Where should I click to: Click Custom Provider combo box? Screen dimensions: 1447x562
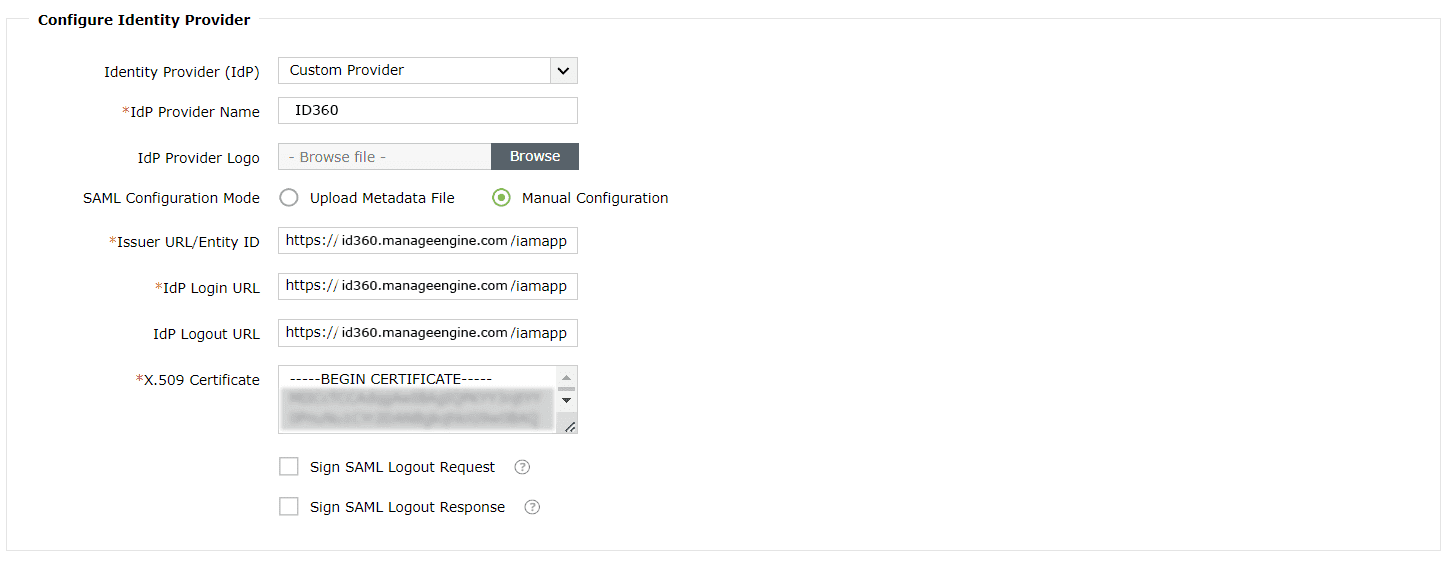[x=414, y=71]
